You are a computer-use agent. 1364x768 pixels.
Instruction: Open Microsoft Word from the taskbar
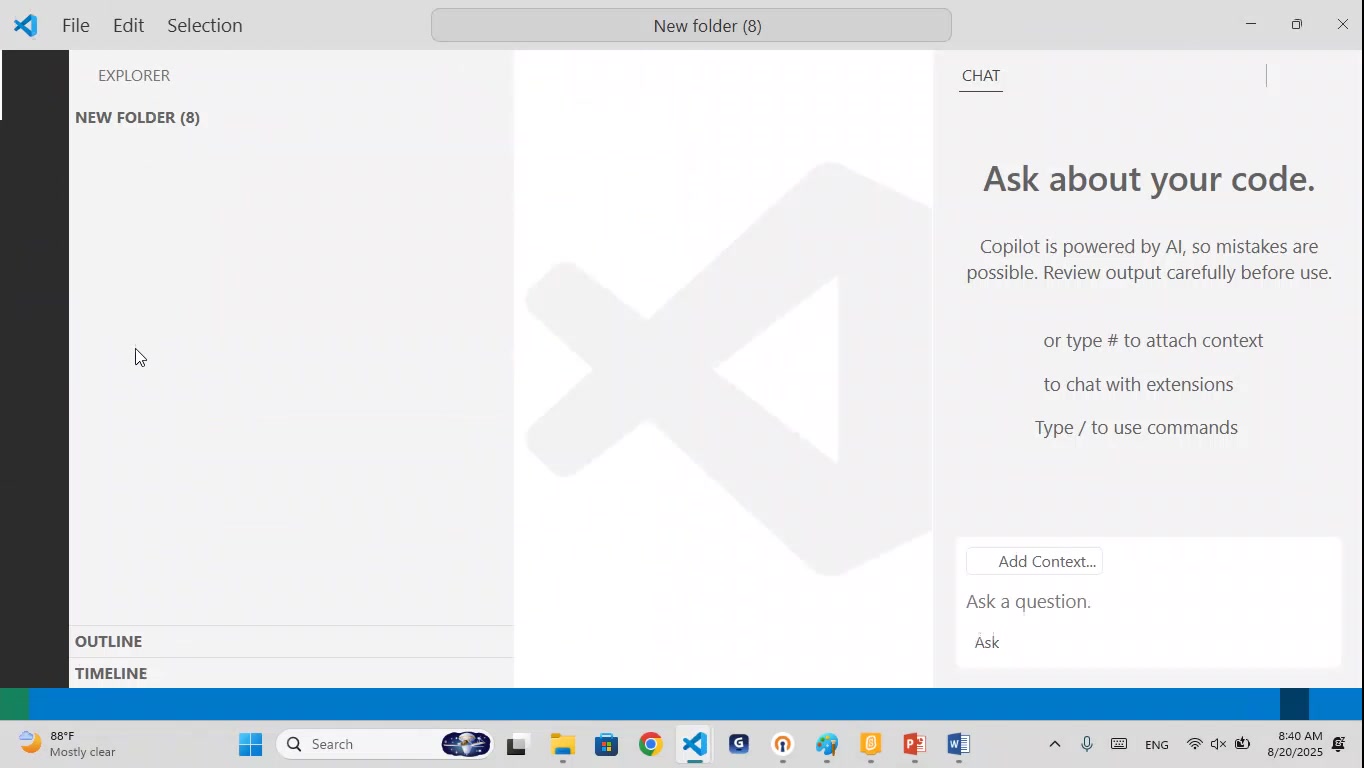coord(959,744)
